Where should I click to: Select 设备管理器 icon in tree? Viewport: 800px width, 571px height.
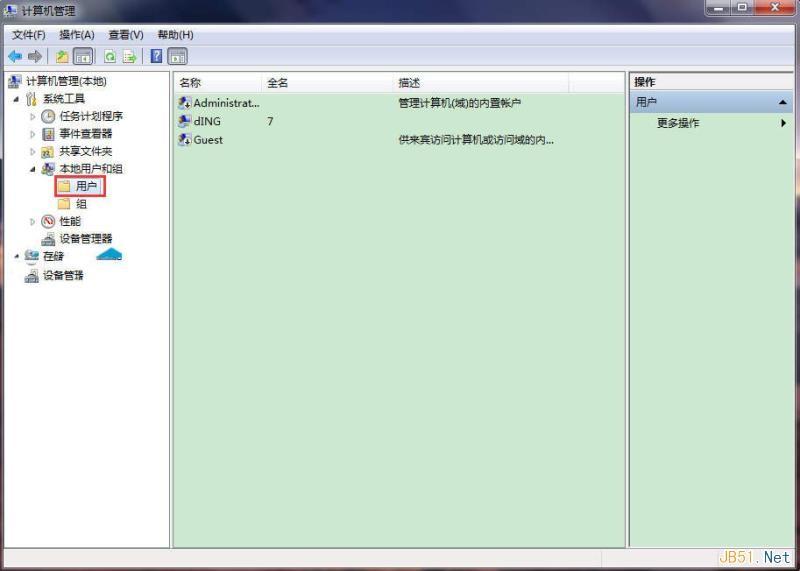pos(48,239)
